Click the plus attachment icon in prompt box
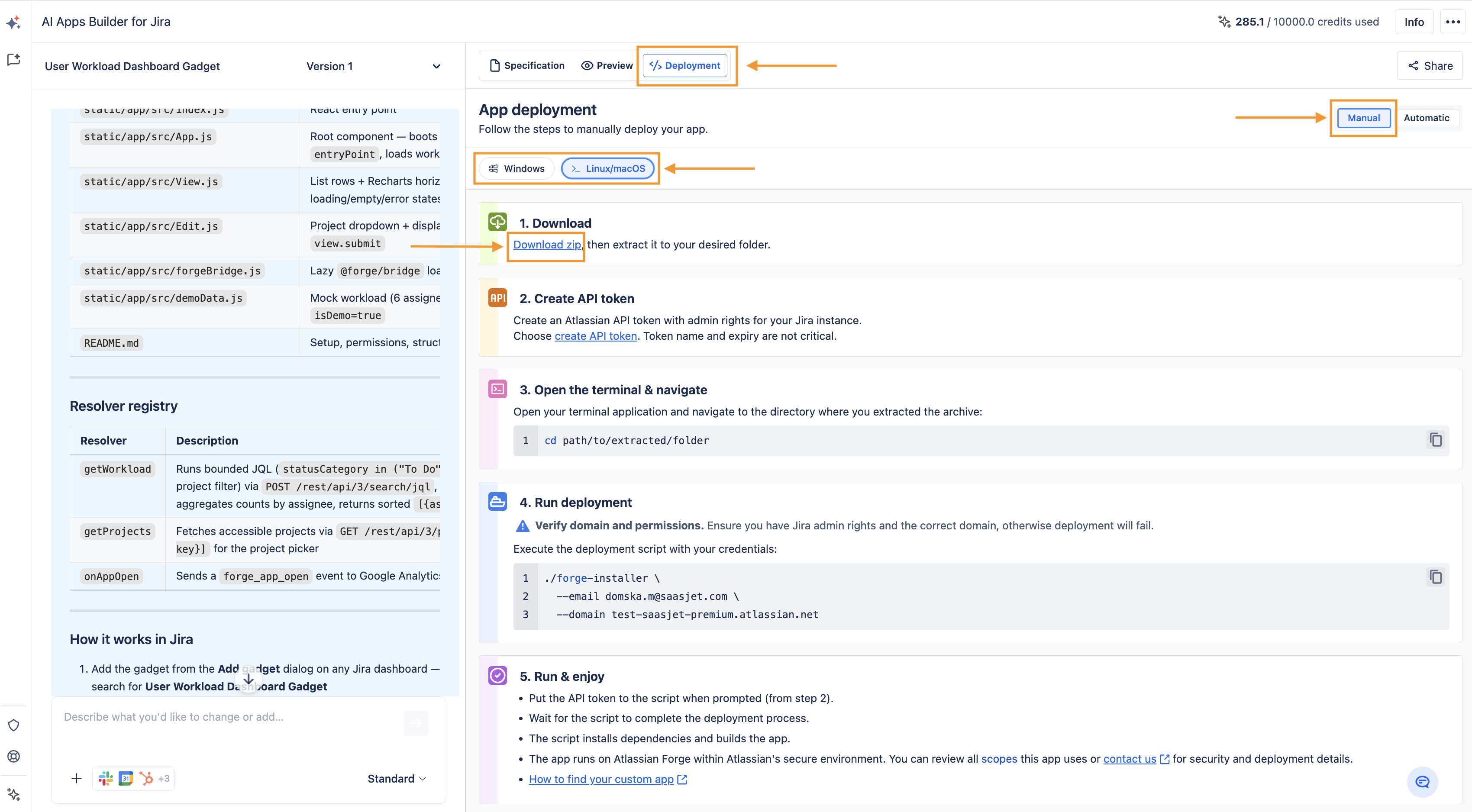Screen dimensions: 1472x812 pos(77,778)
